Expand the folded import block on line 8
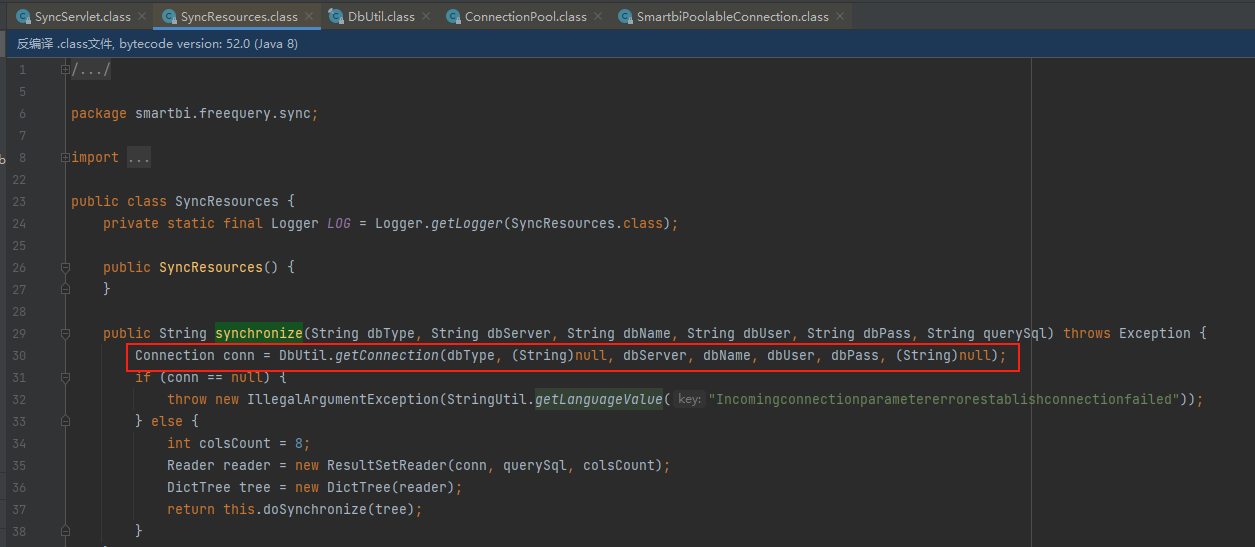Image resolution: width=1255 pixels, height=547 pixels. point(64,158)
